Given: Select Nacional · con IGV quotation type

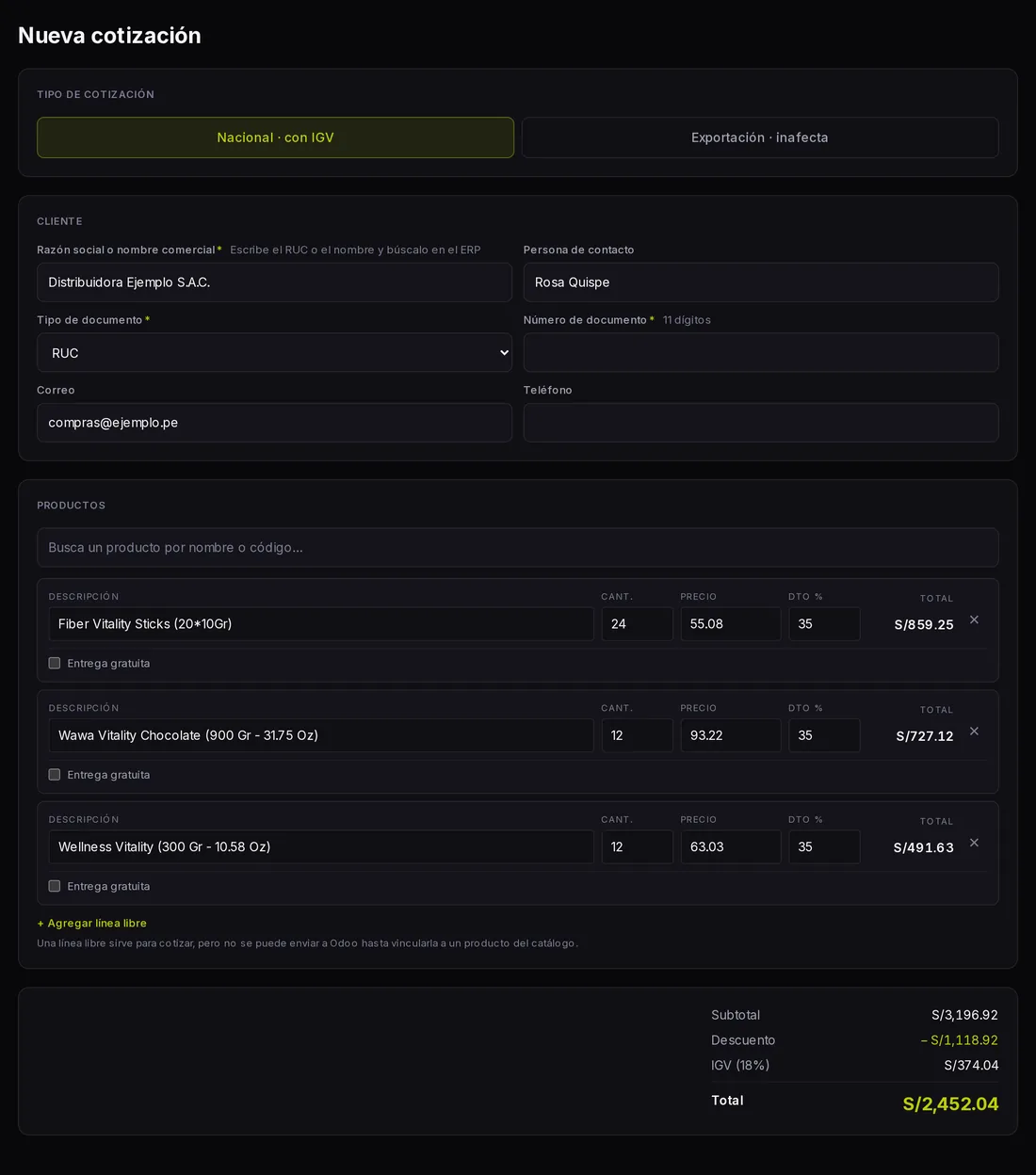Looking at the screenshot, I should [x=275, y=137].
